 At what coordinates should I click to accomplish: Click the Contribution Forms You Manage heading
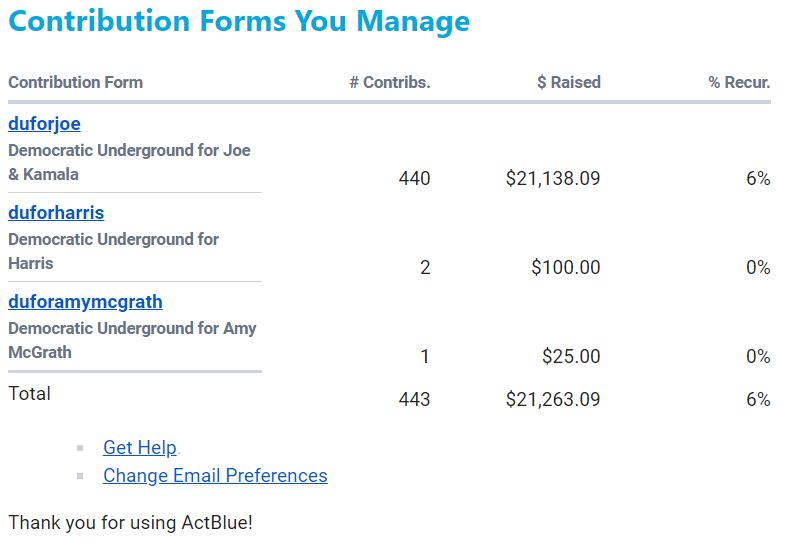(239, 21)
